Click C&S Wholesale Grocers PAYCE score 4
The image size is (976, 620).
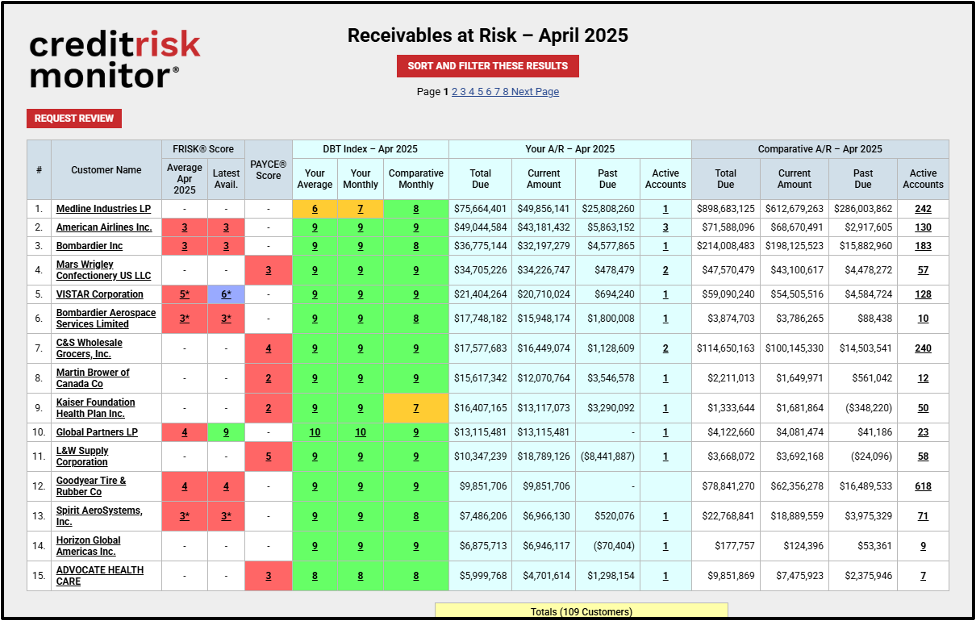pyautogui.click(x=268, y=348)
